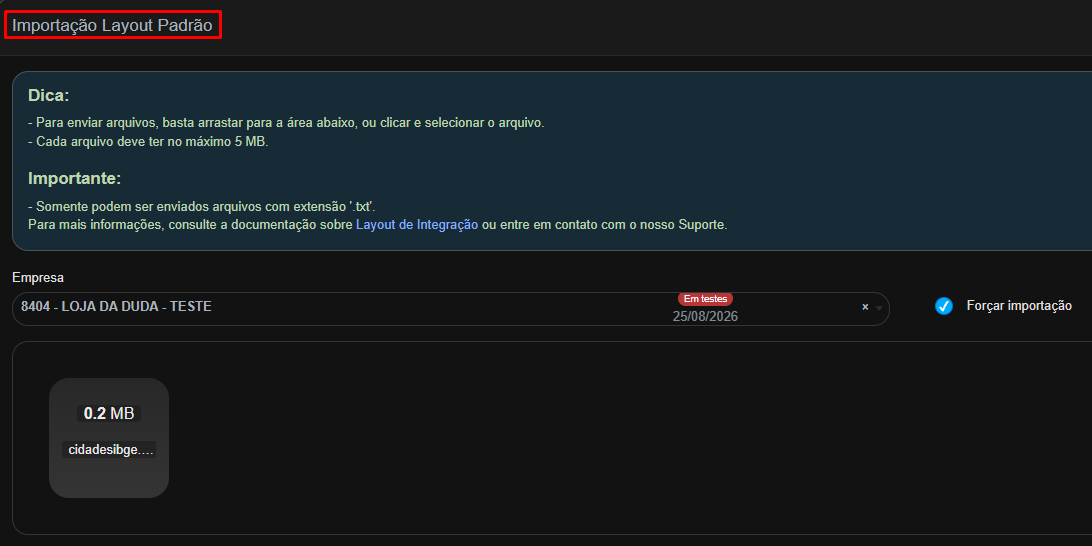Screen dimensions: 1092x546
Task: Click the word Suporte in the info text
Action: click(x=701, y=225)
